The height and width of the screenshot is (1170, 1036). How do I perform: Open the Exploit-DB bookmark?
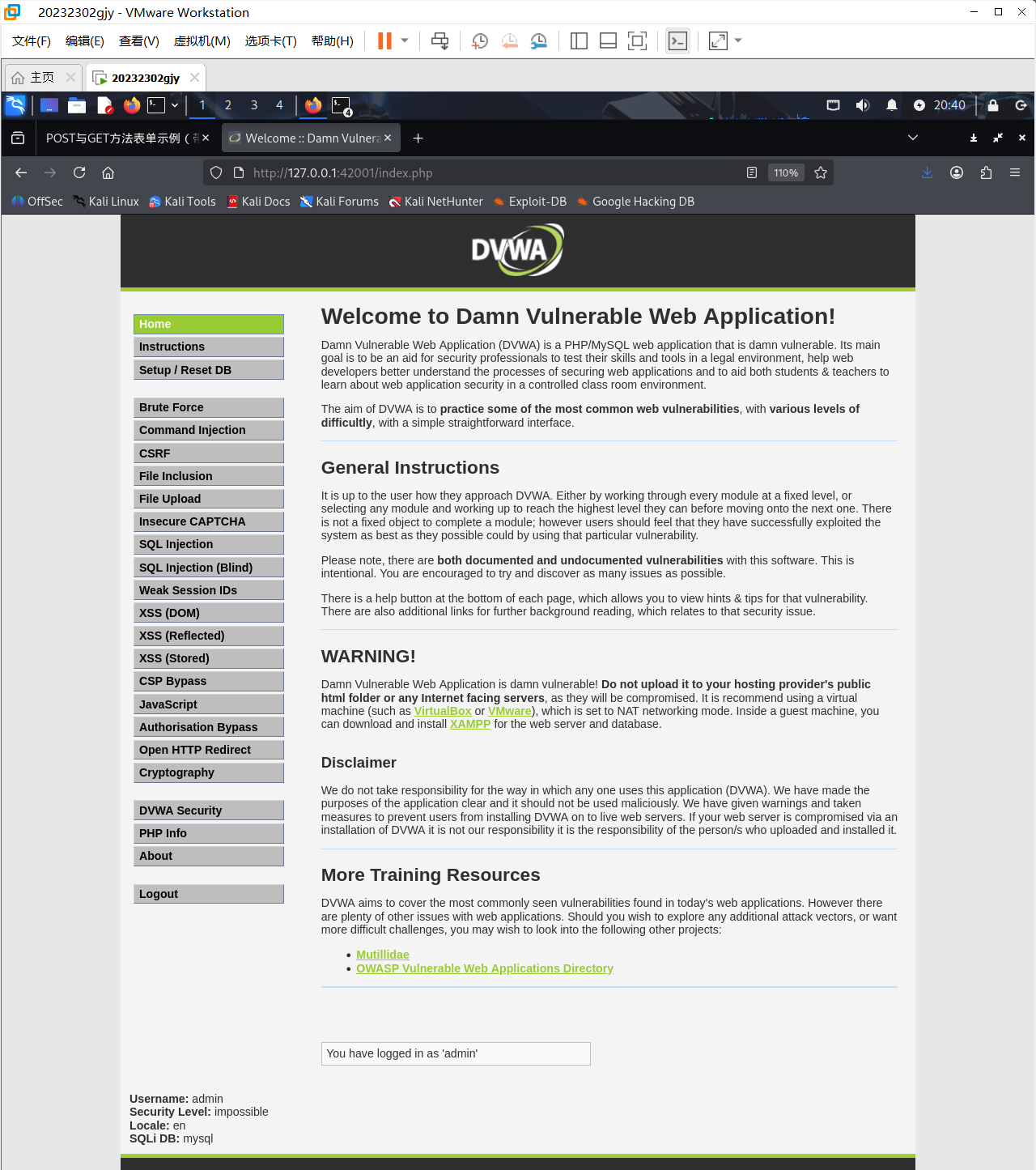[x=530, y=202]
